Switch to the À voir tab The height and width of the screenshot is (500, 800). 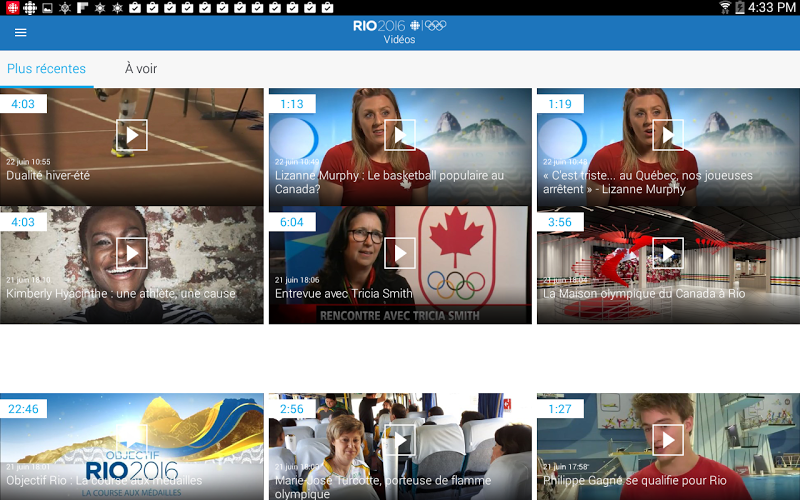[141, 69]
